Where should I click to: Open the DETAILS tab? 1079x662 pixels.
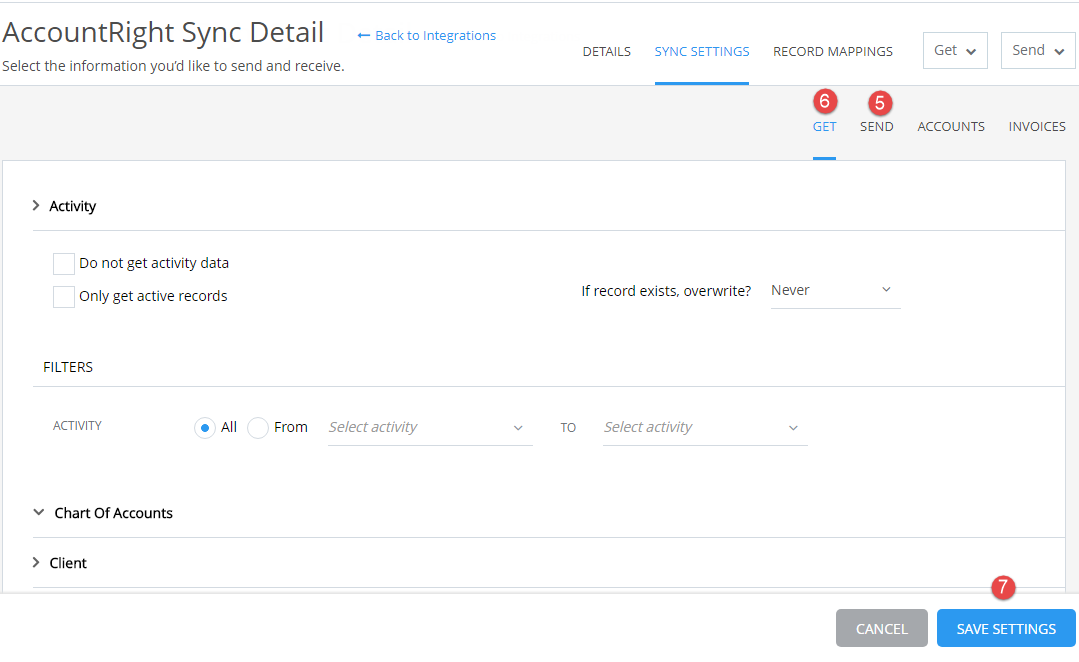coord(606,52)
